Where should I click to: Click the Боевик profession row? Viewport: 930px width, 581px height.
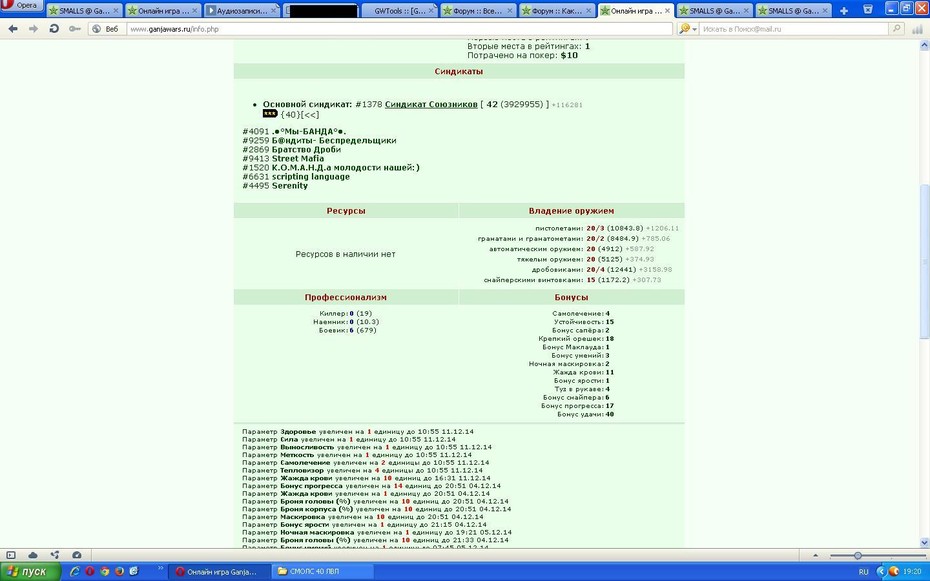(348, 330)
